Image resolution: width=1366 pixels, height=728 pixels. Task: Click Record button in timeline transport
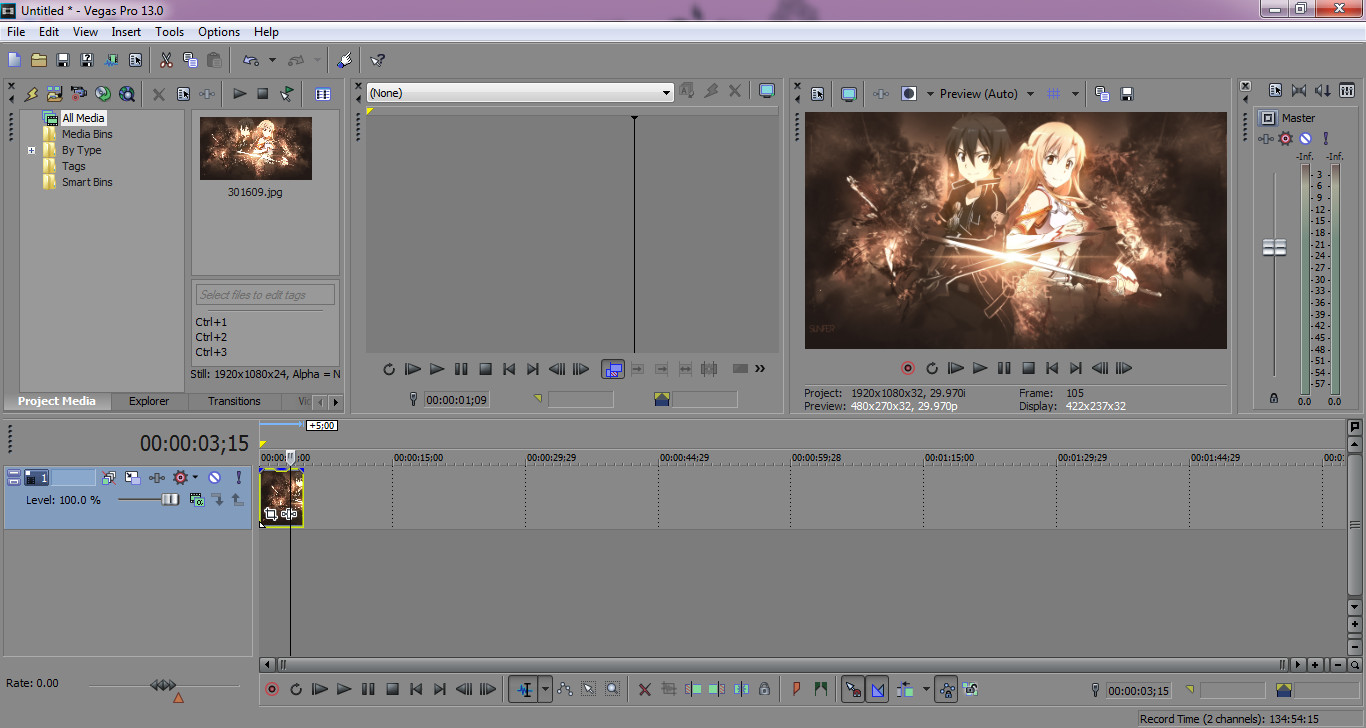[x=272, y=689]
